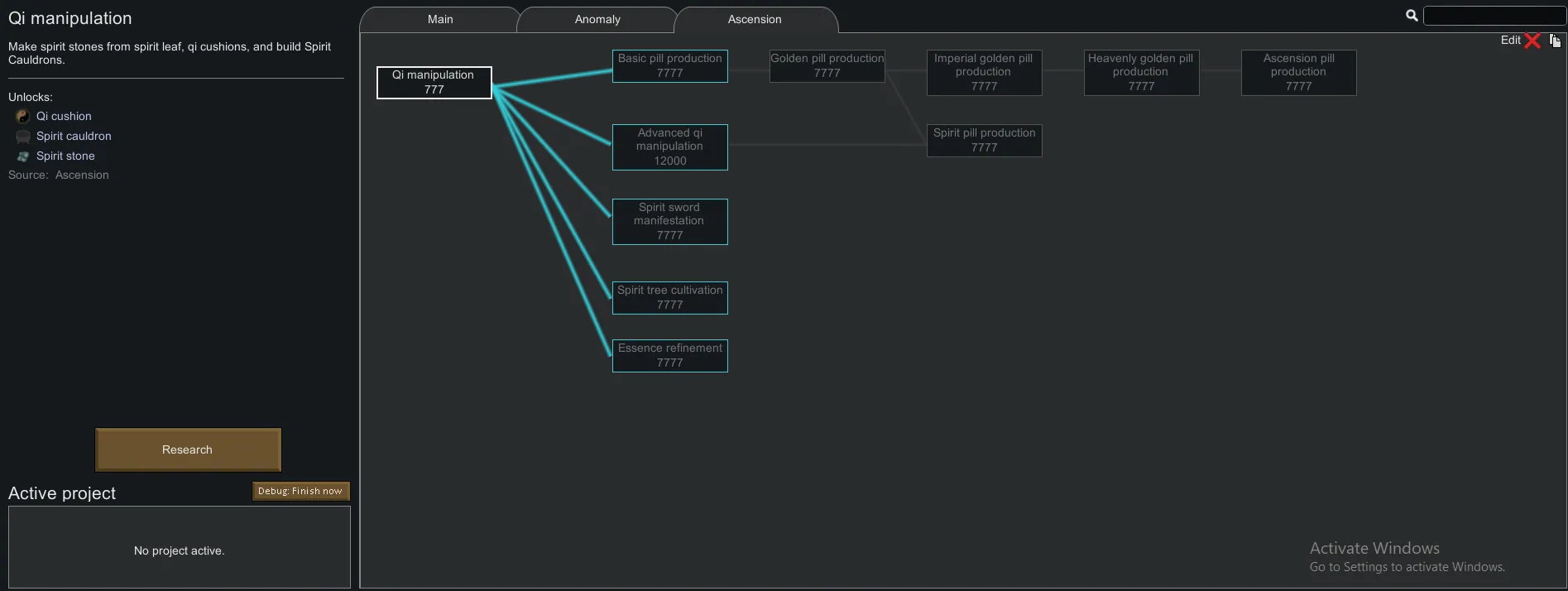Screen dimensions: 1568x591
Task: Click the copy documents icon
Action: [1555, 41]
